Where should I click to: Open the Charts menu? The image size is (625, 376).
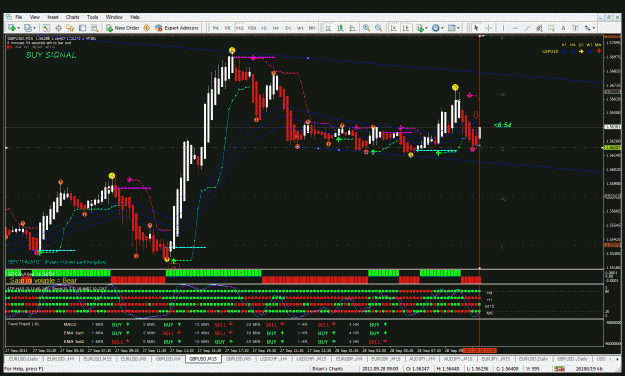point(73,17)
